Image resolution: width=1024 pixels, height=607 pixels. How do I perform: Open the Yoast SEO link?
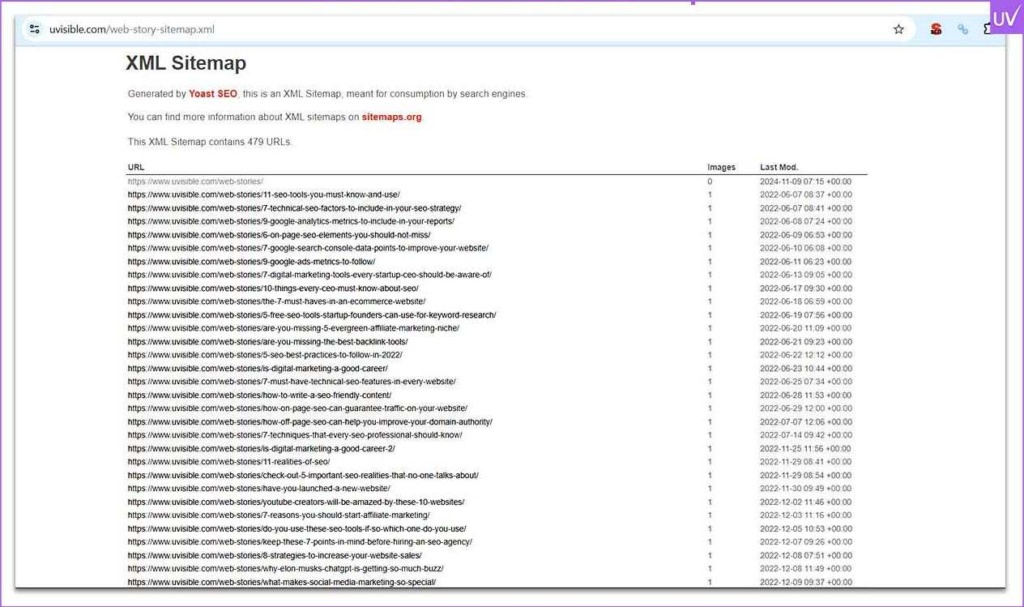[213, 94]
